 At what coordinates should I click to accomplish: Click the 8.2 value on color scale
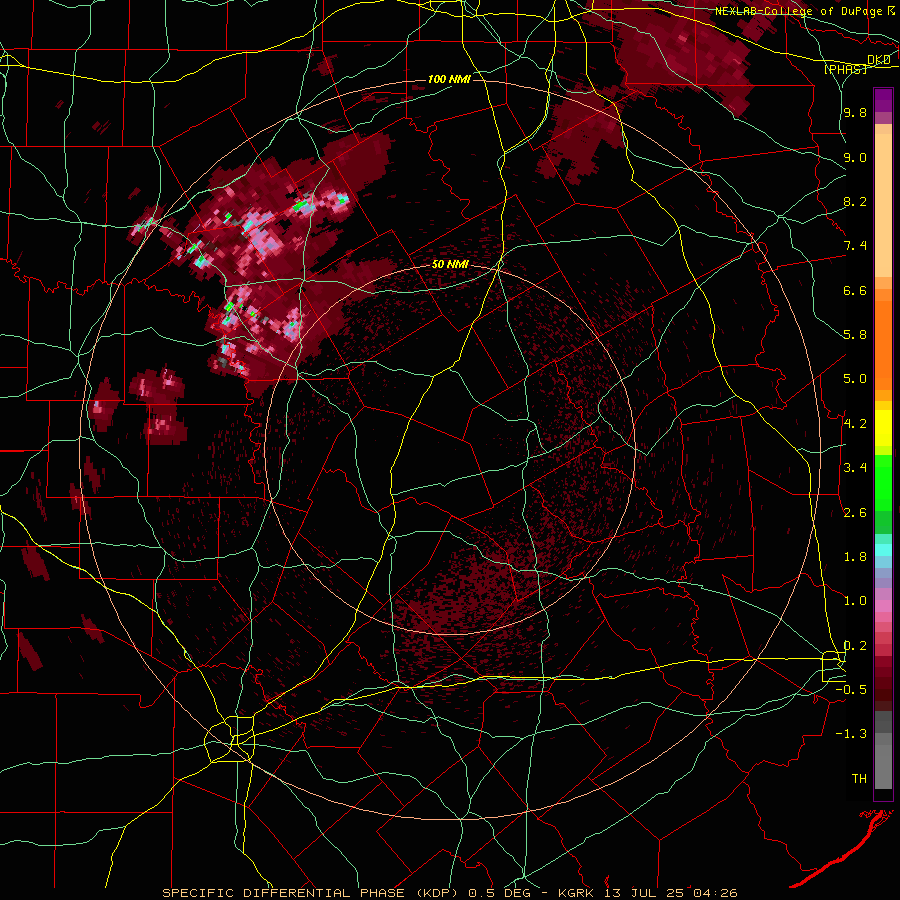tap(855, 201)
